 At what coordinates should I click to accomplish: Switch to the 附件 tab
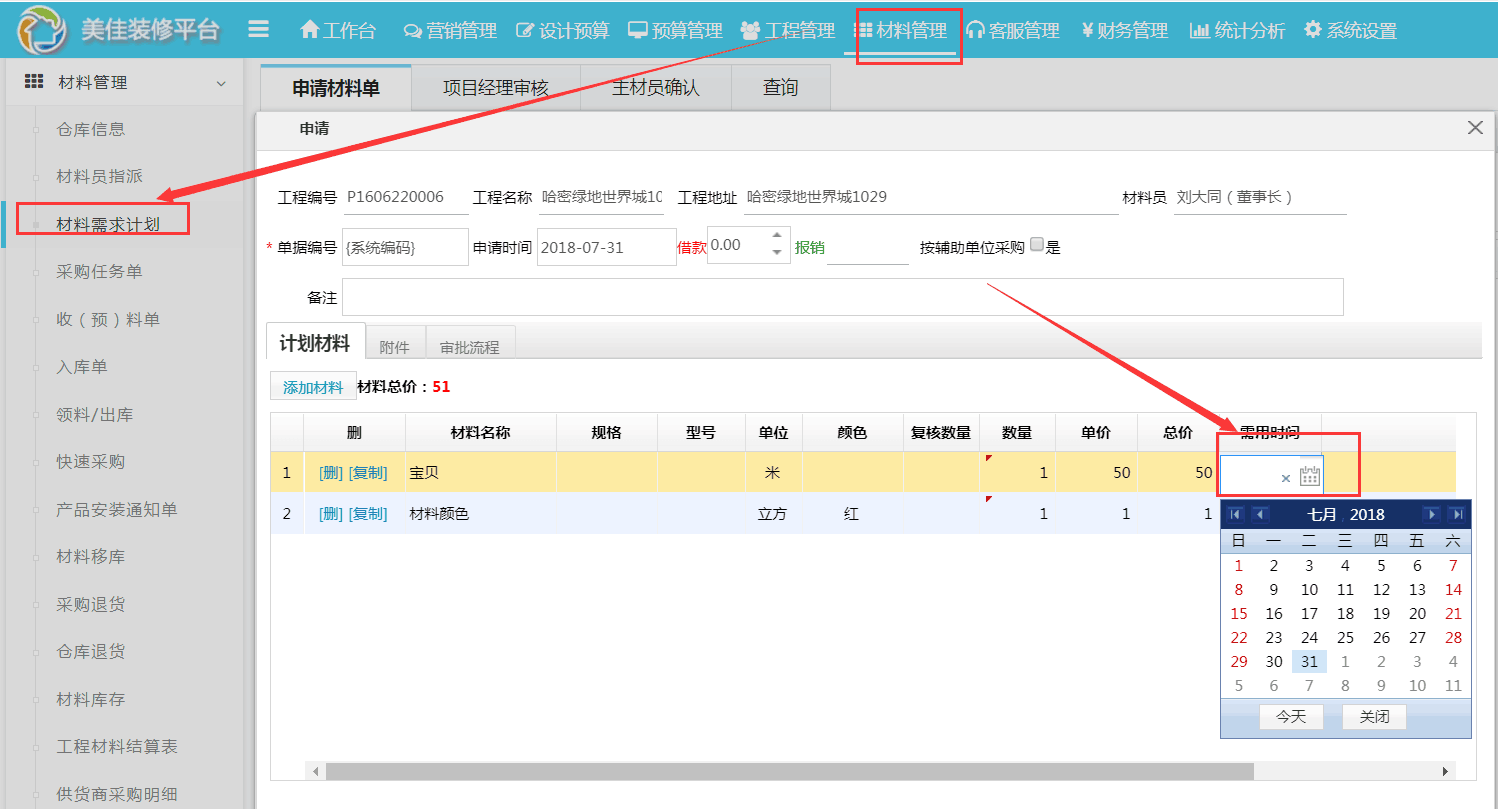[x=395, y=347]
